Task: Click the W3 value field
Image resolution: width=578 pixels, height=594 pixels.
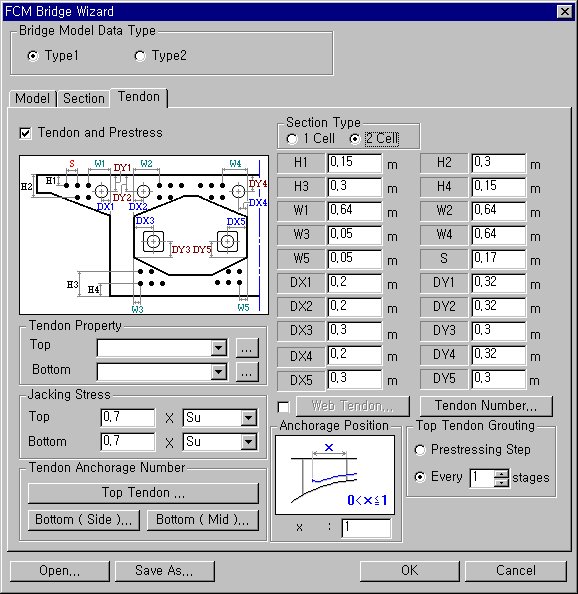Action: pyautogui.click(x=355, y=235)
